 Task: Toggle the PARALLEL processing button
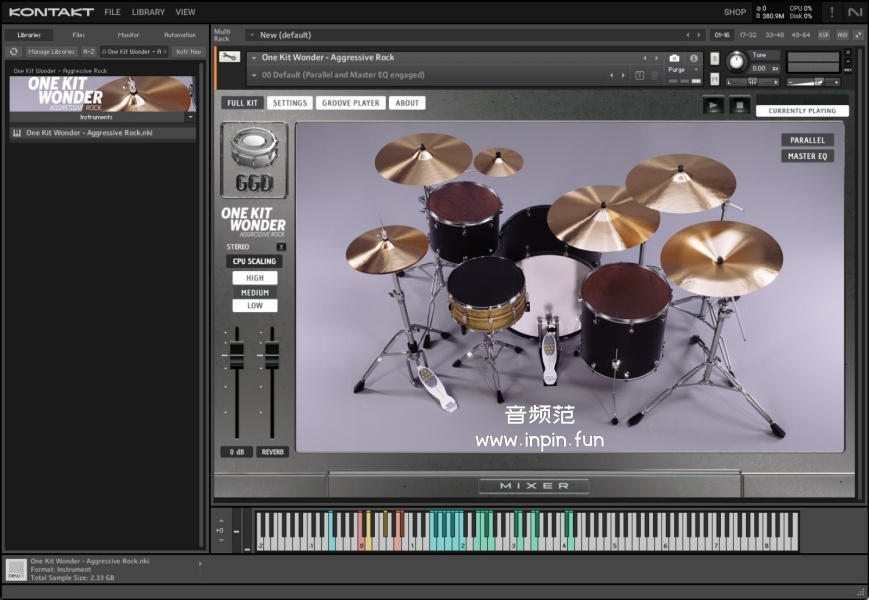(x=807, y=140)
